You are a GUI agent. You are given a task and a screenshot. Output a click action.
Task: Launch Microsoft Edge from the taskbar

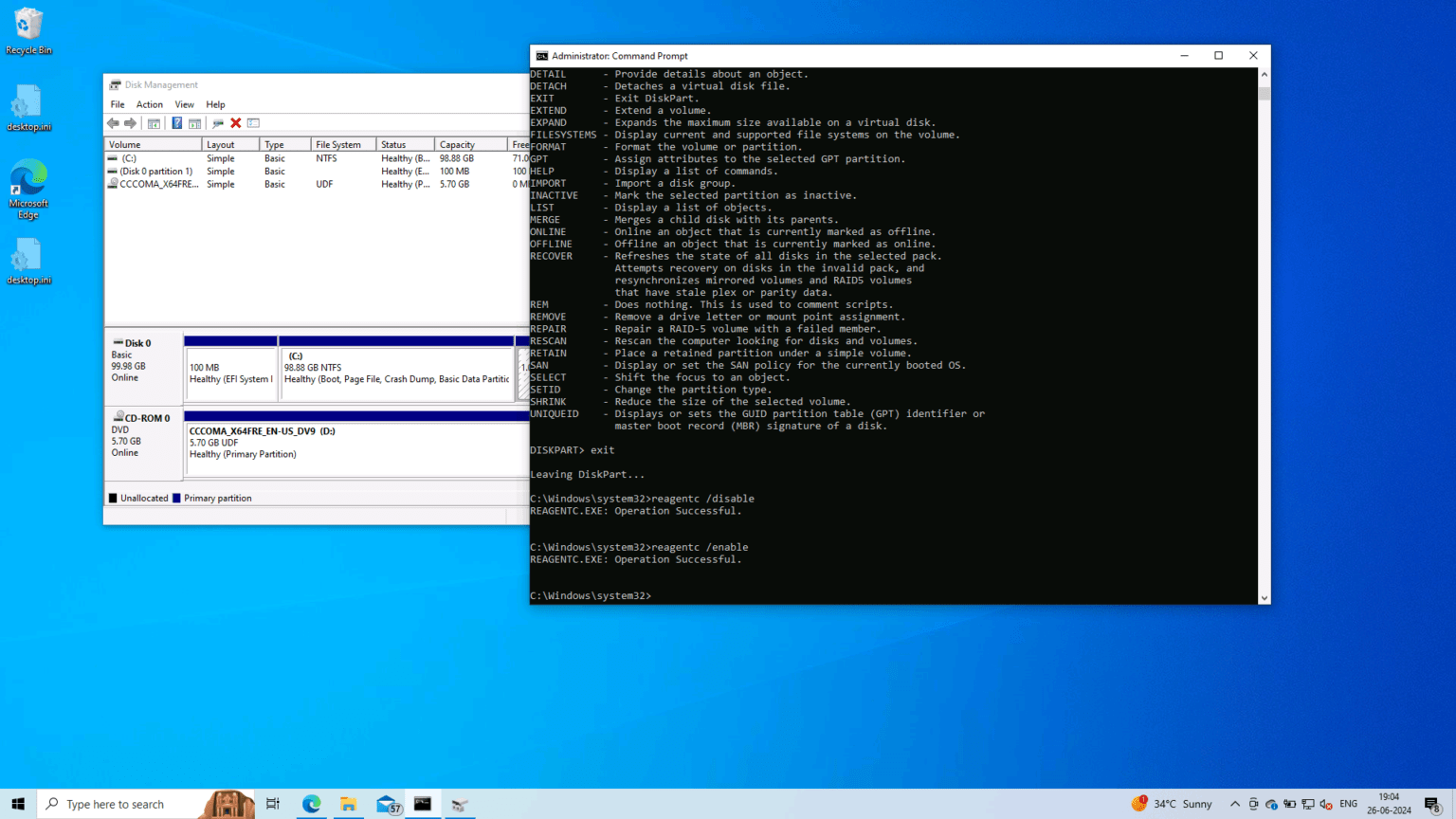(x=311, y=804)
